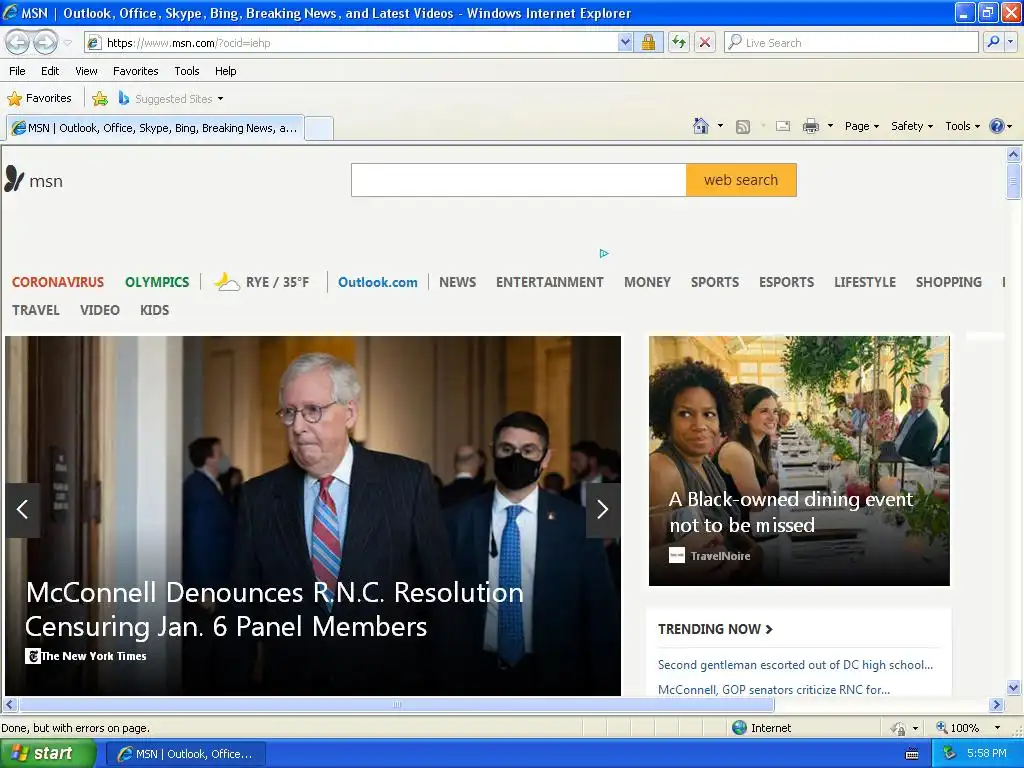1024x768 pixels.
Task: Expand the address bar history dropdown
Action: point(625,42)
